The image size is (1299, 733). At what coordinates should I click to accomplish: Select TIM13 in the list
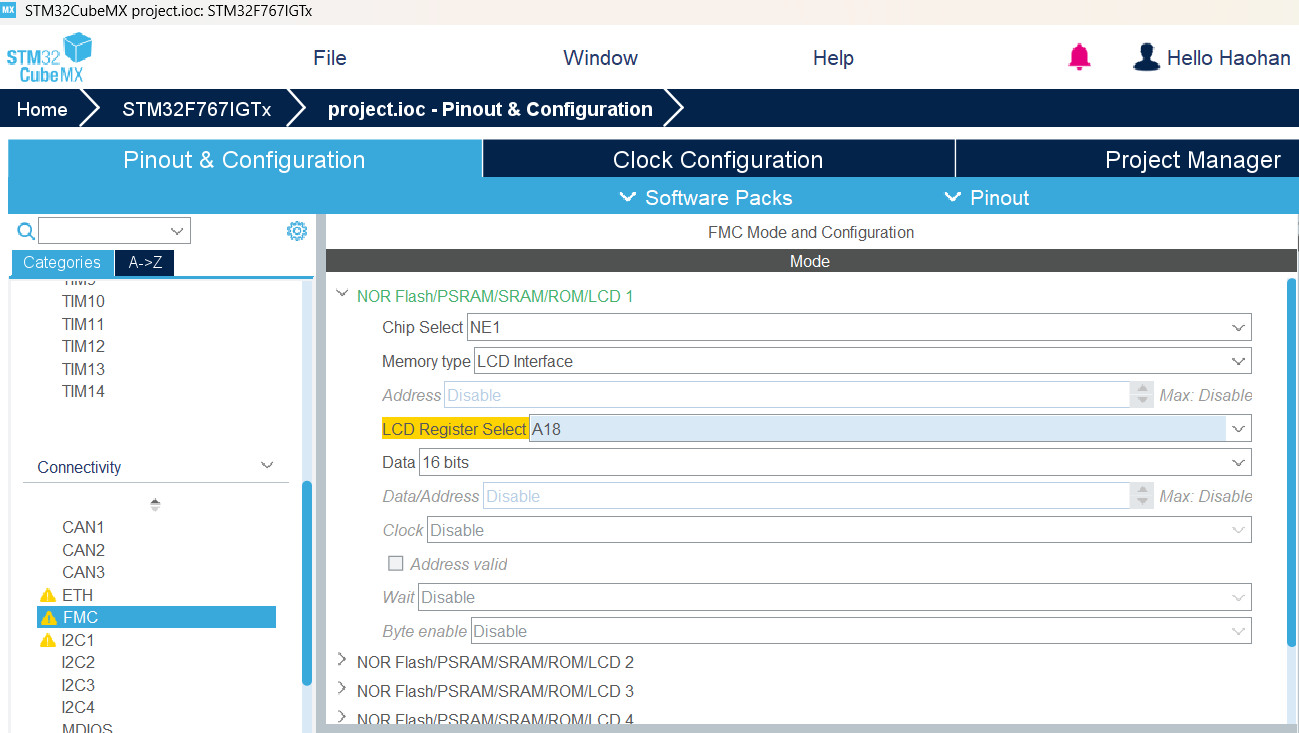pyautogui.click(x=83, y=369)
